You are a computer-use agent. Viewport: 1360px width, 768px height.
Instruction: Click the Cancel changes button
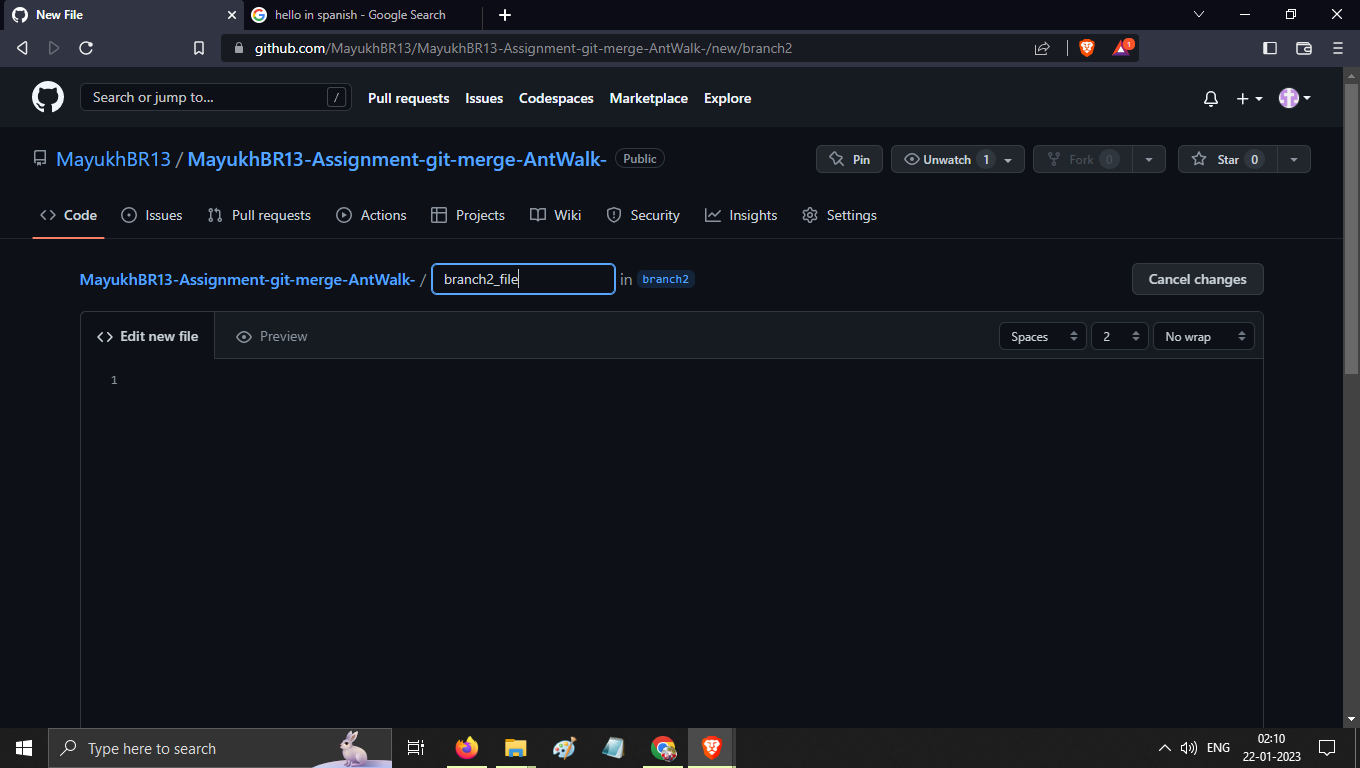tap(1197, 279)
